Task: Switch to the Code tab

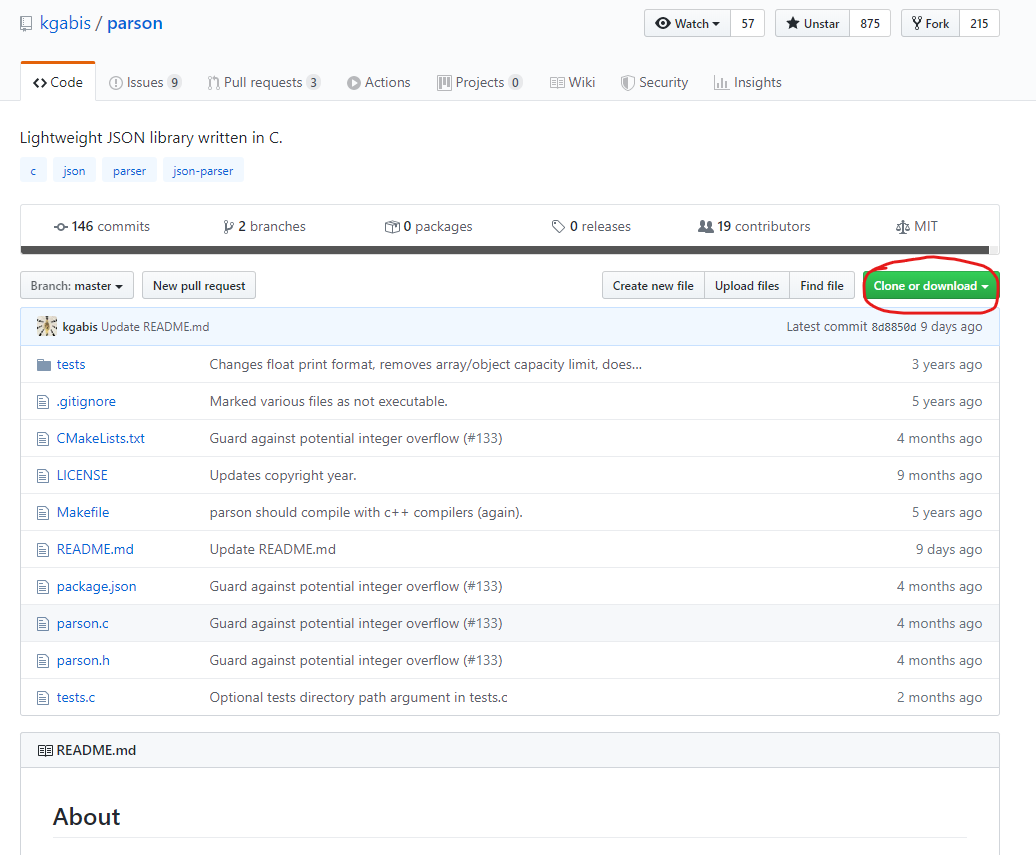Action: click(x=58, y=83)
